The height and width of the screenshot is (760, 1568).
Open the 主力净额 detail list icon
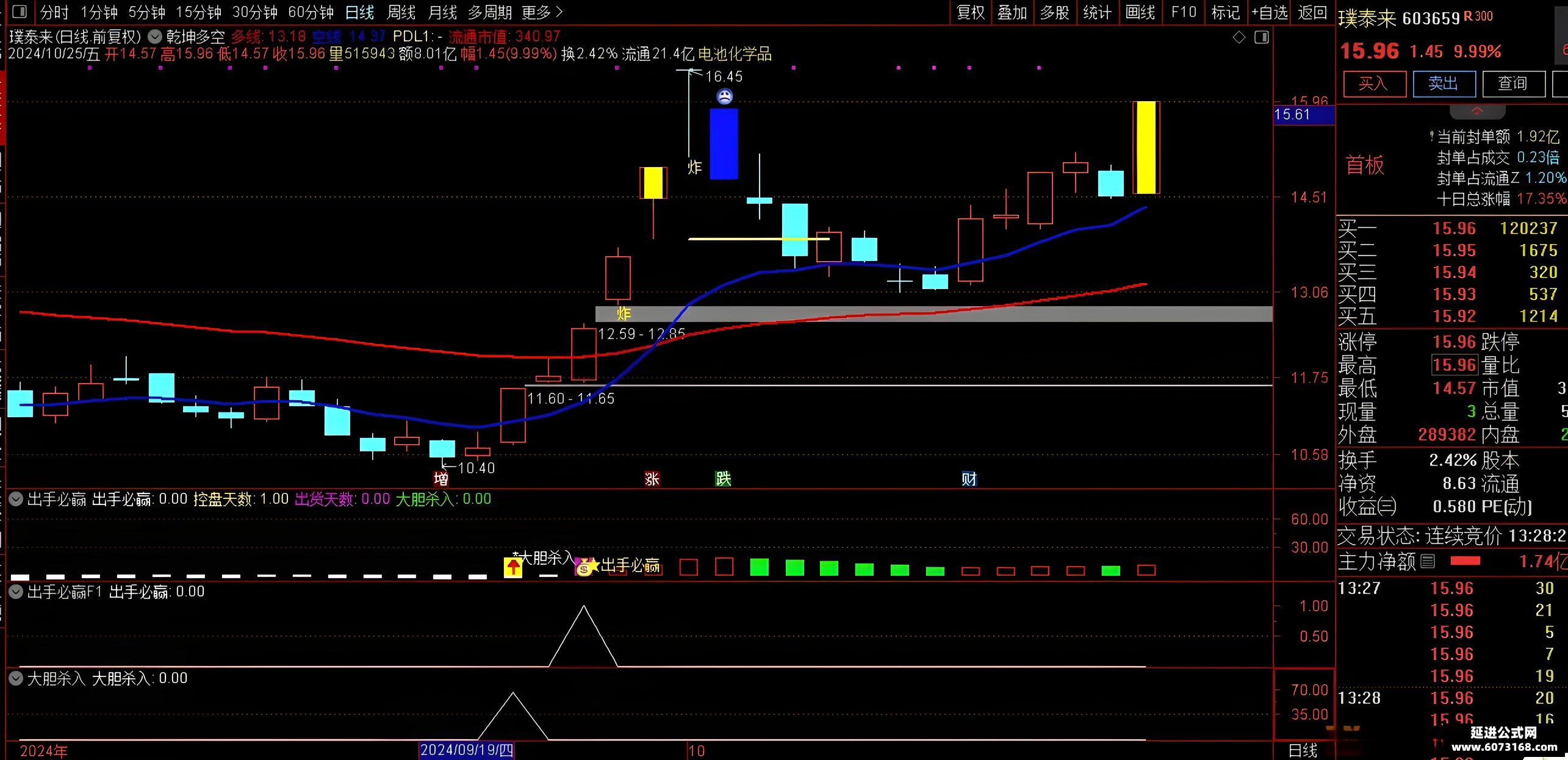coord(1428,561)
